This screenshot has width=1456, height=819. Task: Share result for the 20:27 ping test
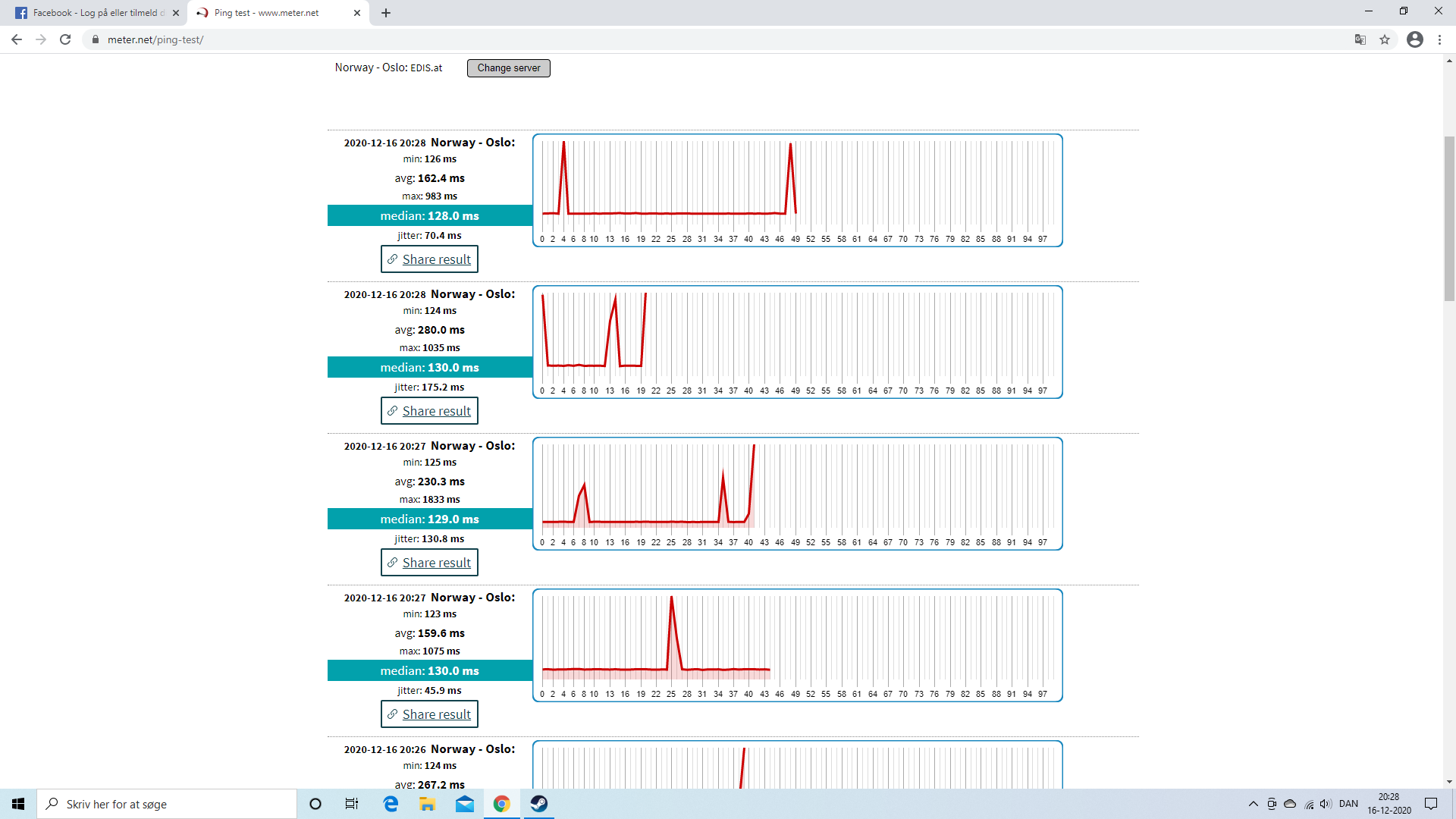click(429, 562)
